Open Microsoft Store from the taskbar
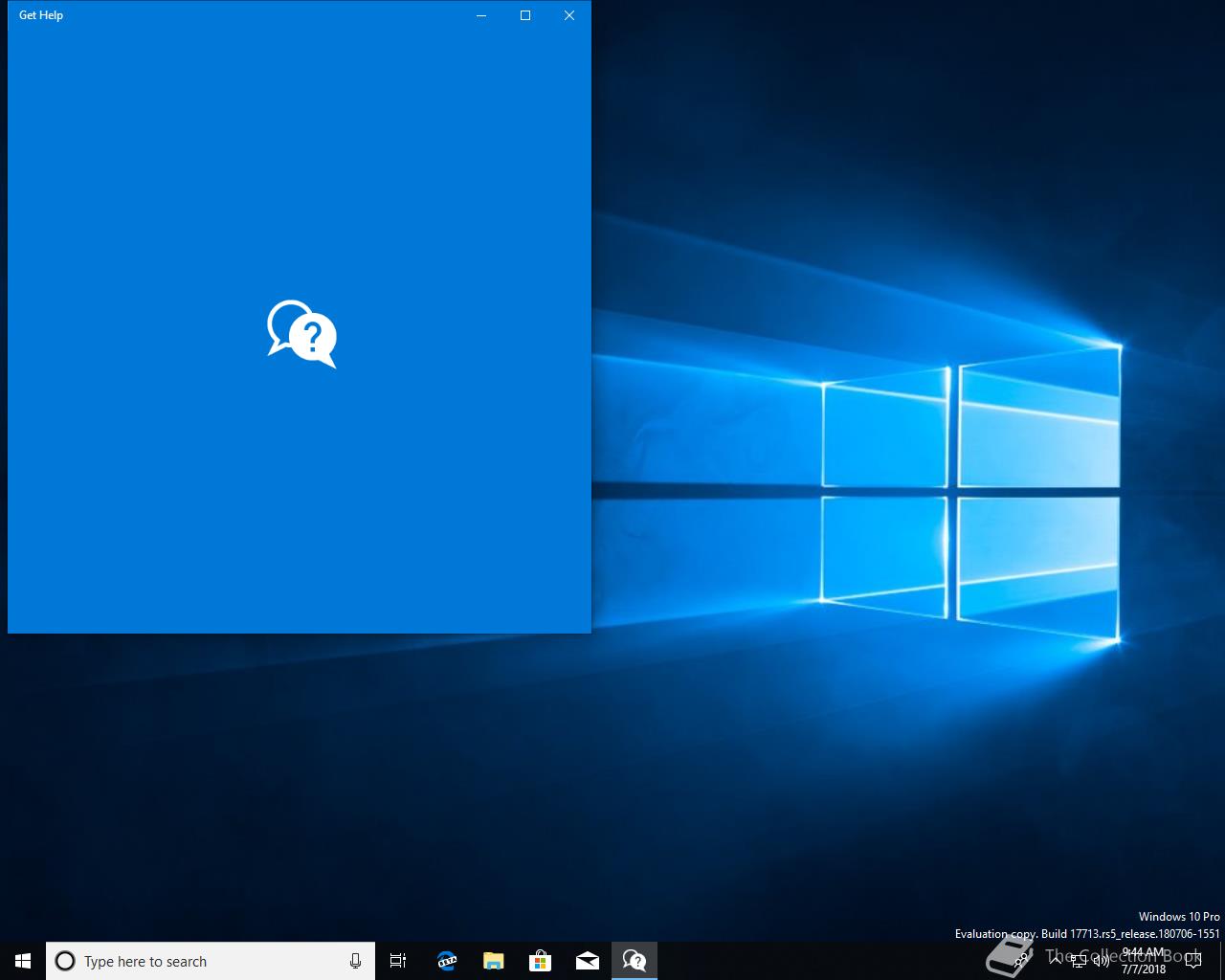This screenshot has width=1225, height=980. (x=540, y=961)
